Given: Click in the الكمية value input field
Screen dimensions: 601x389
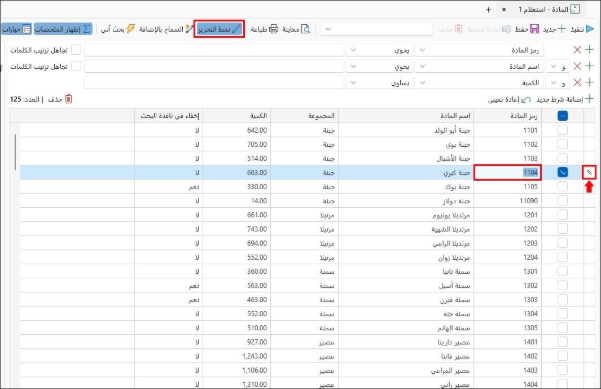Looking at the screenshot, I should click(x=214, y=82).
